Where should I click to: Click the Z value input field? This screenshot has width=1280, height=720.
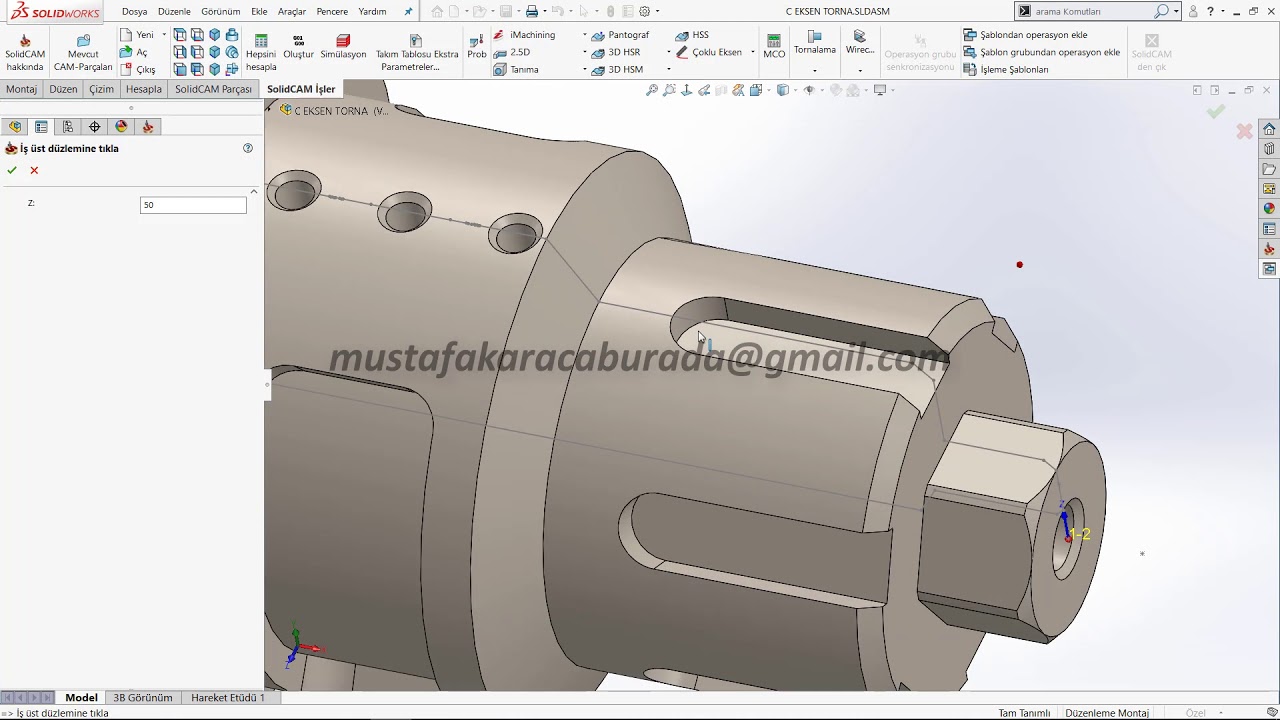[x=193, y=205]
